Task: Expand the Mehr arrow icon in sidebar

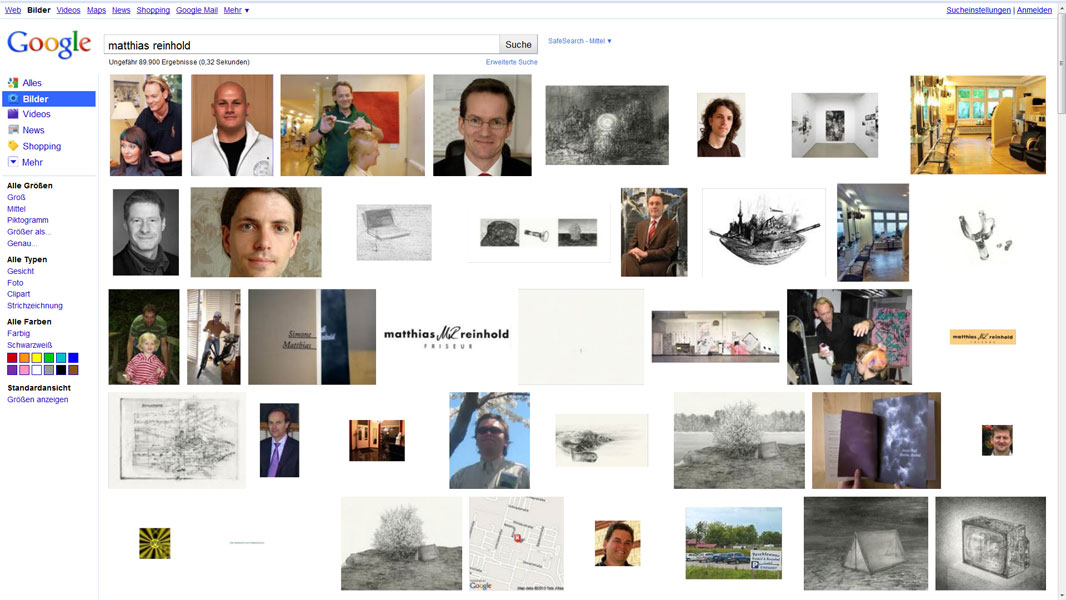Action: click(13, 162)
